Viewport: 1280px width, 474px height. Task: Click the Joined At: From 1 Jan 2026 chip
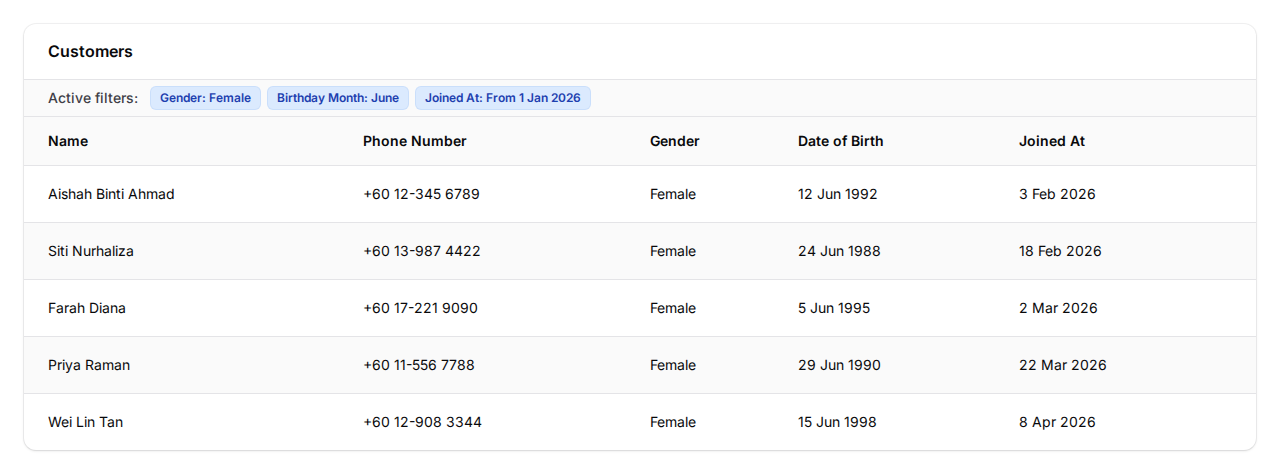click(503, 98)
